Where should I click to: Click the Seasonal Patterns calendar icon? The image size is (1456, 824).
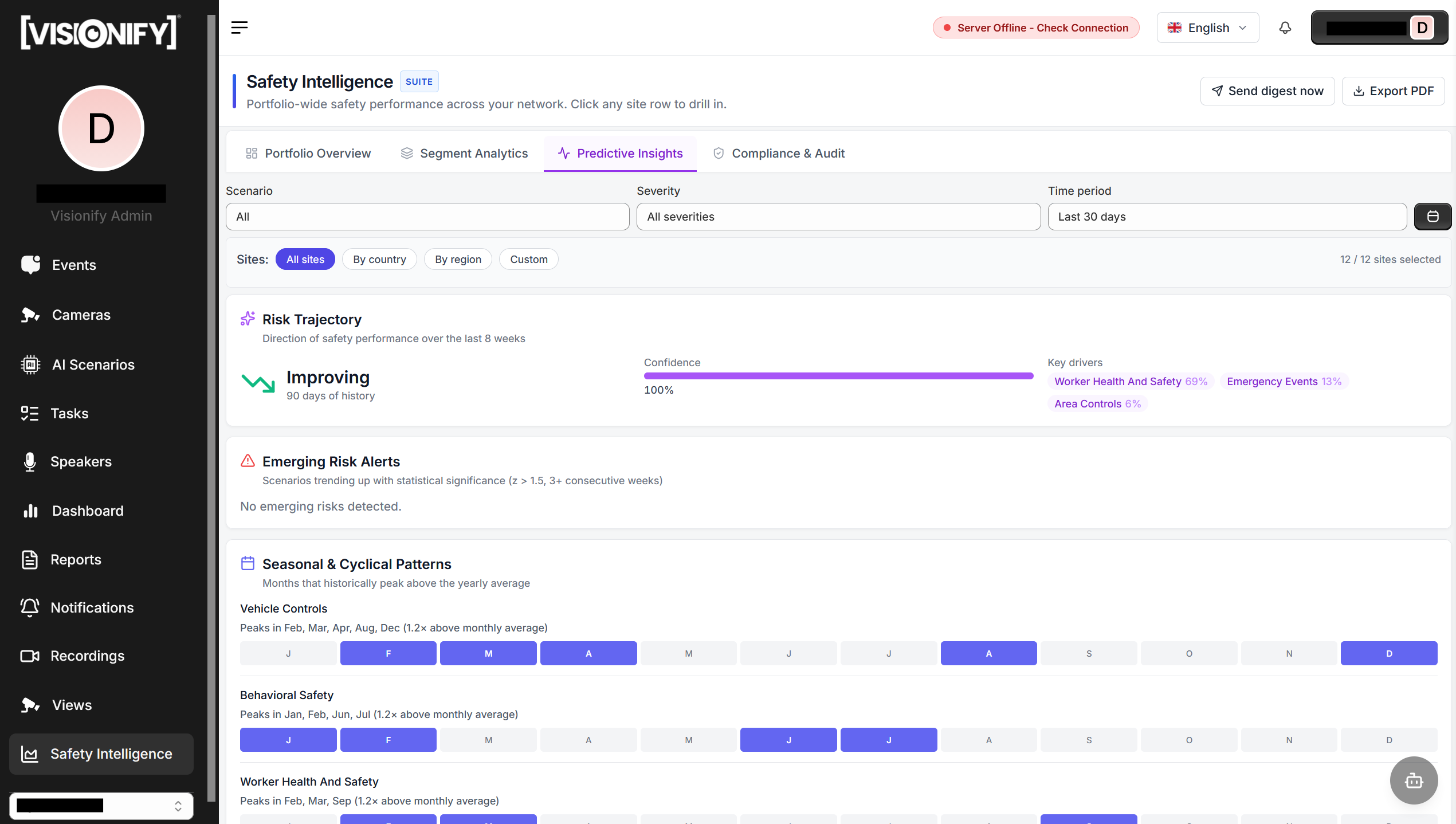click(248, 563)
